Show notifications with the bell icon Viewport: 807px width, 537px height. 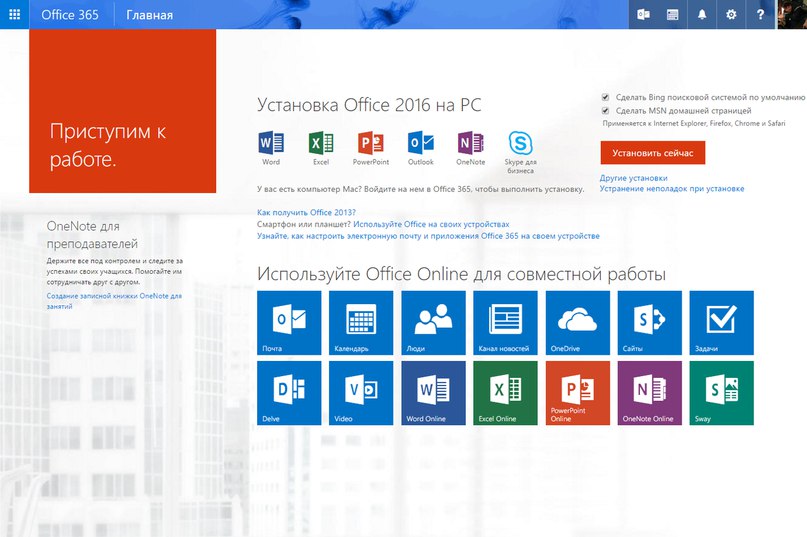click(702, 14)
